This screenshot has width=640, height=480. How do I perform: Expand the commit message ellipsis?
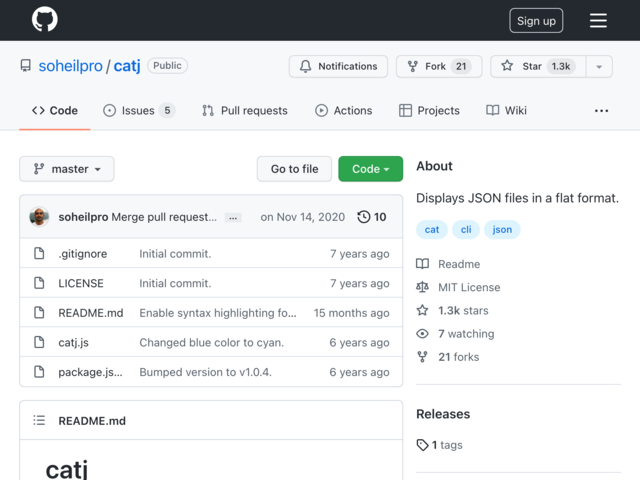pyautogui.click(x=233, y=217)
